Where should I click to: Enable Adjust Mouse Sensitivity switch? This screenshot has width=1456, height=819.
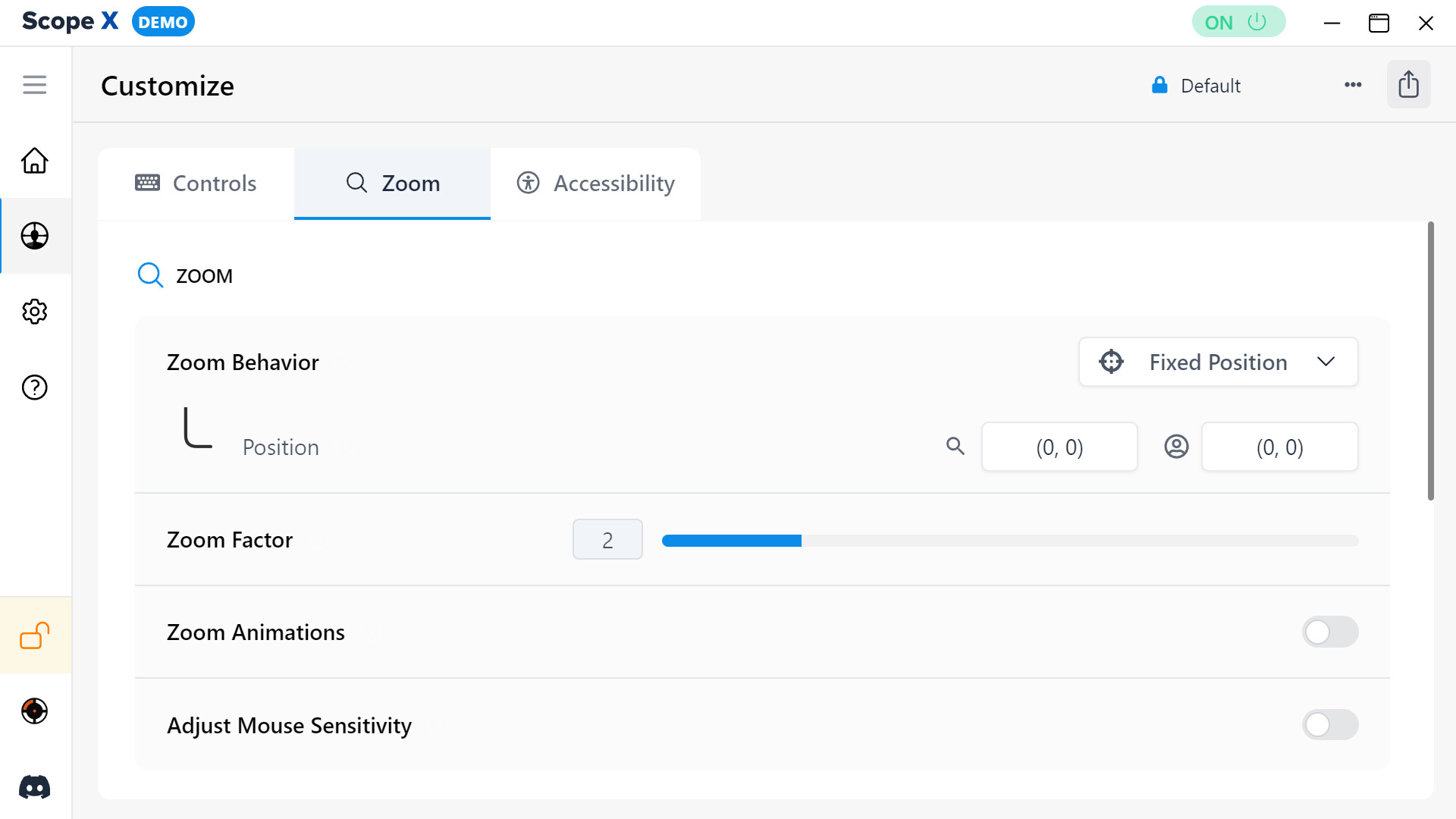1329,725
